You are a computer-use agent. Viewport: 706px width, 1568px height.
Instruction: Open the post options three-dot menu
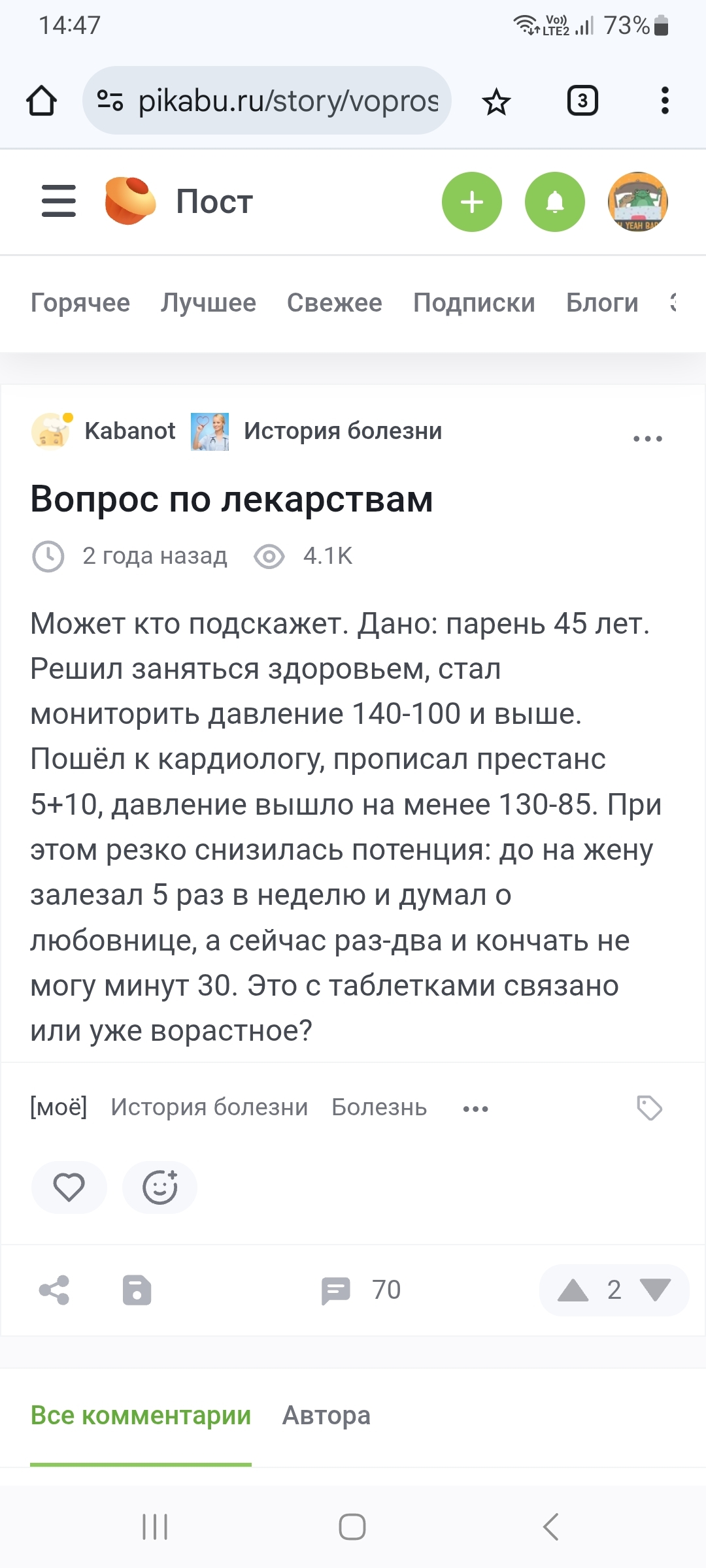(647, 438)
